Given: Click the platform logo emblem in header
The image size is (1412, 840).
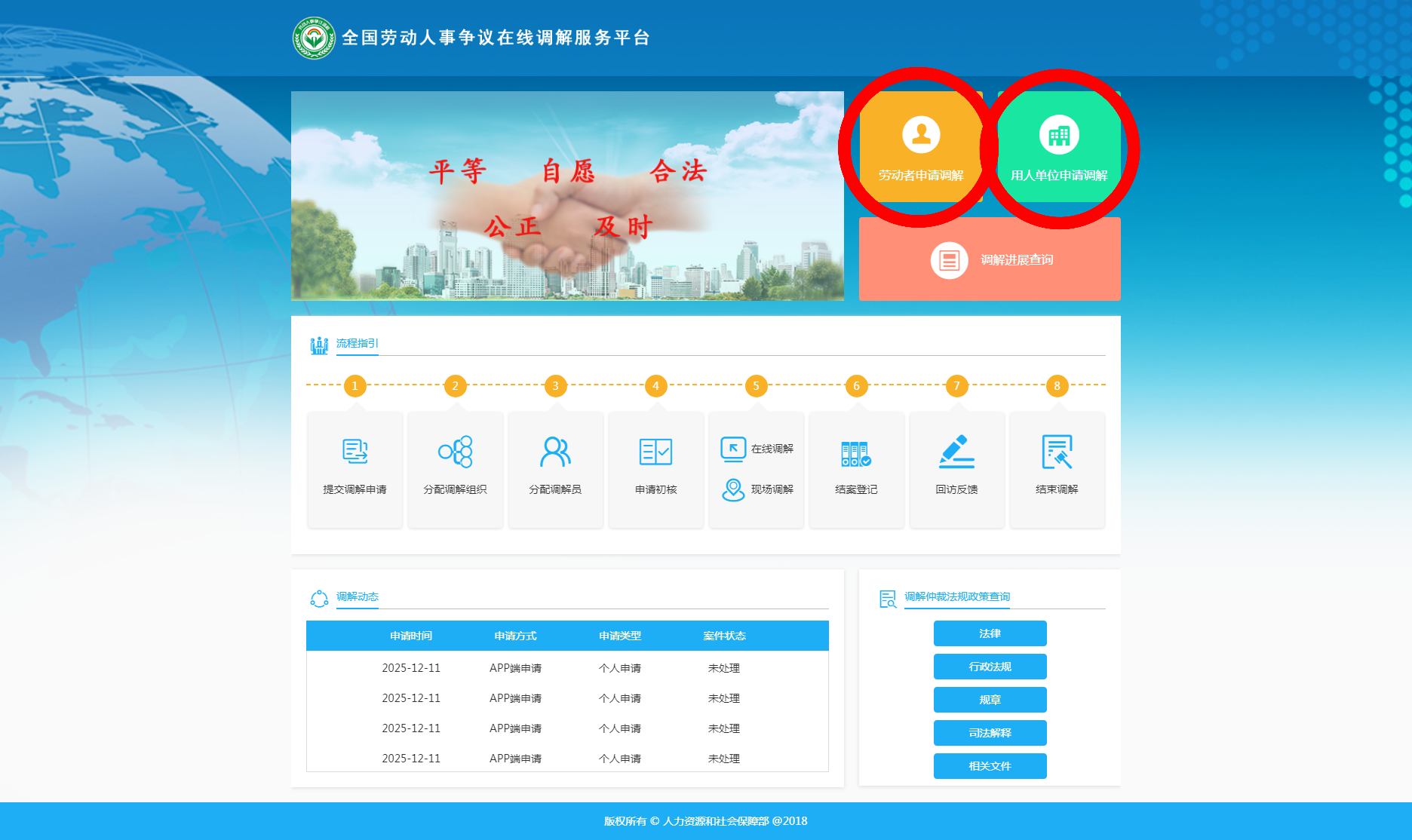Looking at the screenshot, I should coord(314,38).
